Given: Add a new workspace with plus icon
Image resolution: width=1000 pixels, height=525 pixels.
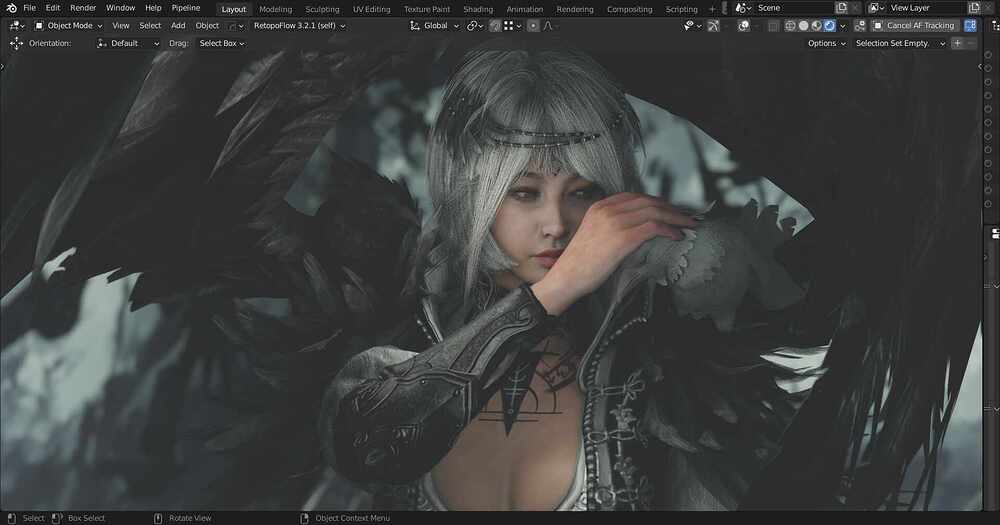Looking at the screenshot, I should pos(712,10).
